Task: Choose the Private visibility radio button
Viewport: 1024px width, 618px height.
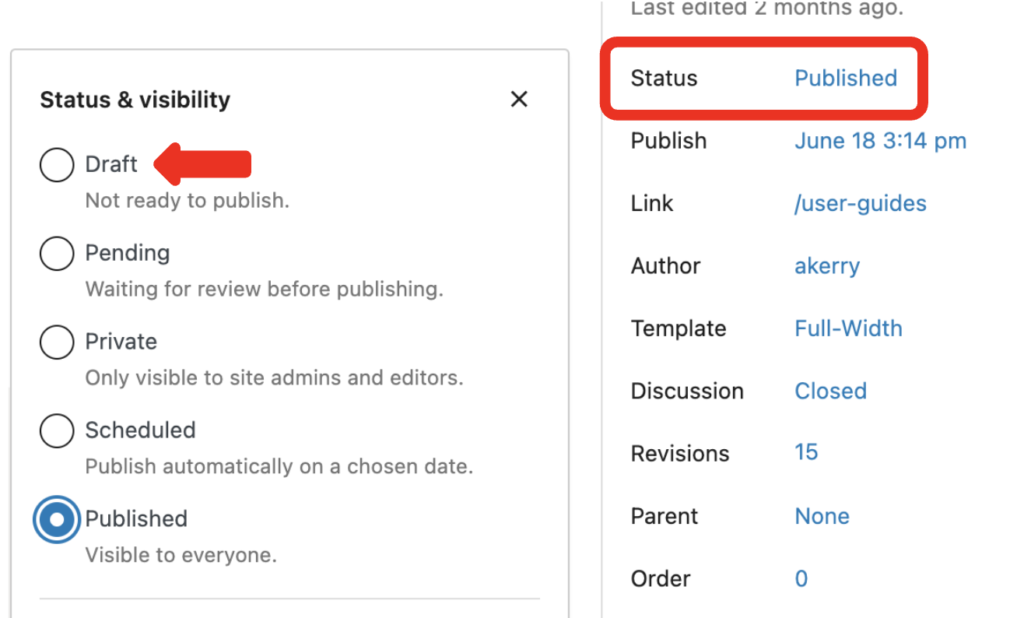Action: click(x=57, y=342)
